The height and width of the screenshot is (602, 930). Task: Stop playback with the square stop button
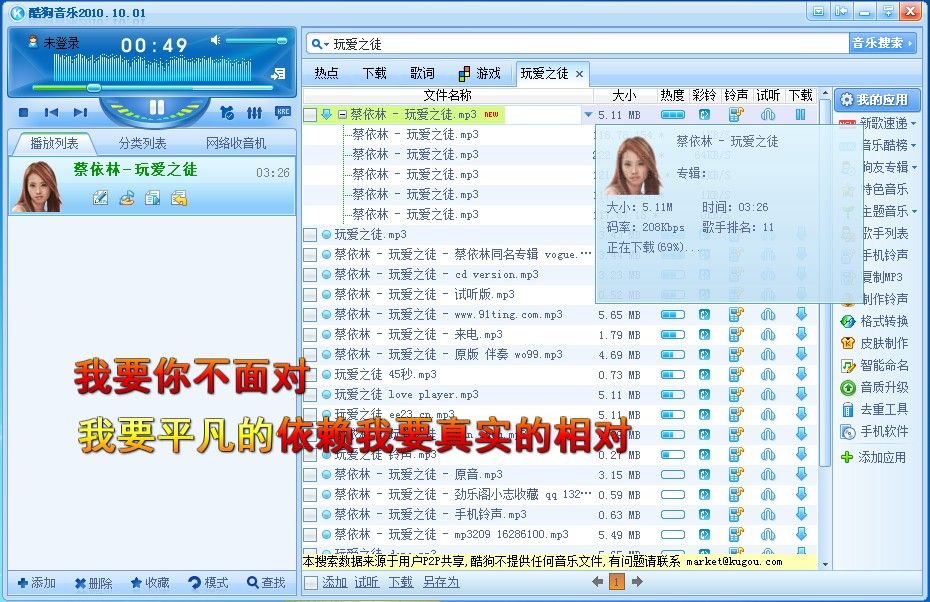(24, 112)
